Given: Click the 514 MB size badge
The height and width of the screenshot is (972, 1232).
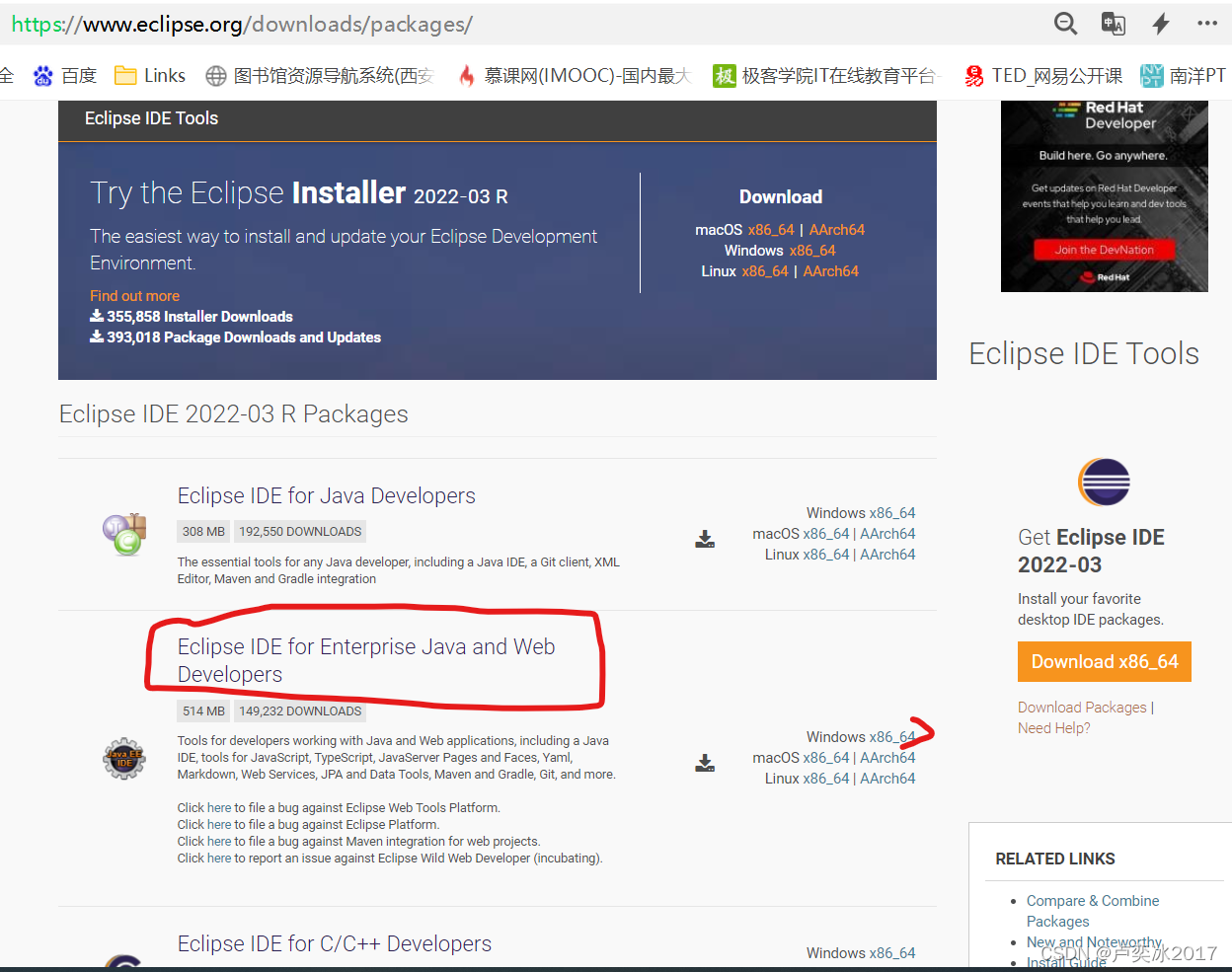Looking at the screenshot, I should pyautogui.click(x=203, y=711).
